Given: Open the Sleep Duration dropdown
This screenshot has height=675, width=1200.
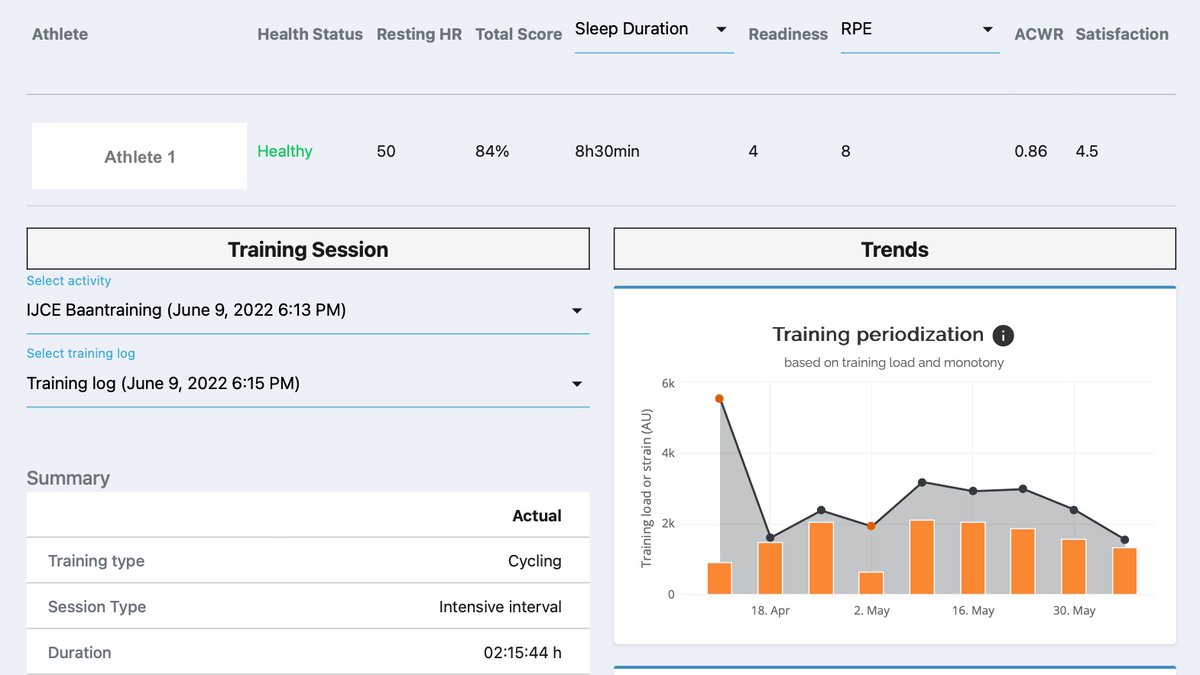Looking at the screenshot, I should pyautogui.click(x=654, y=30).
